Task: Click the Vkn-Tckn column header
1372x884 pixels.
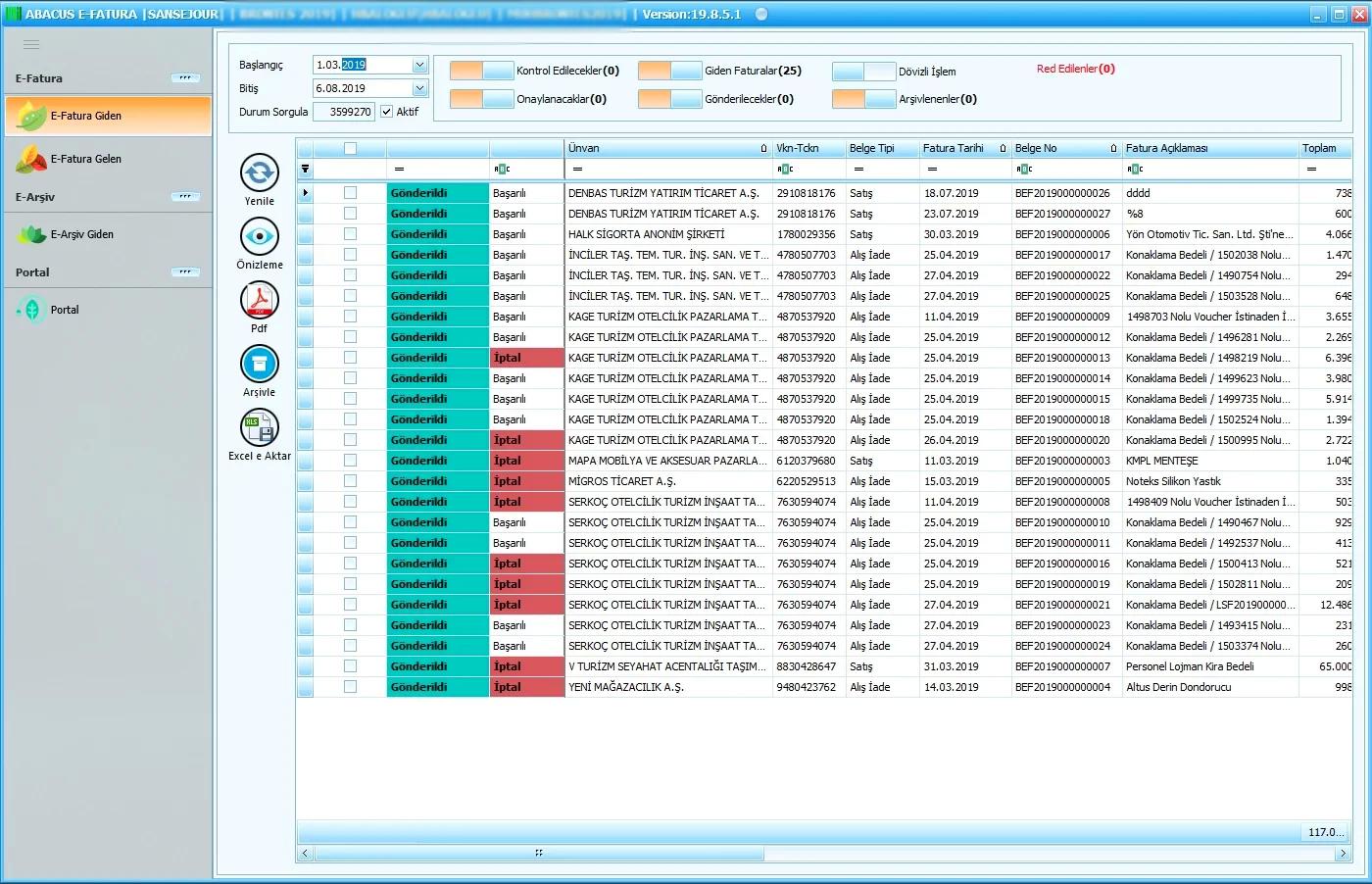Action: [808, 148]
